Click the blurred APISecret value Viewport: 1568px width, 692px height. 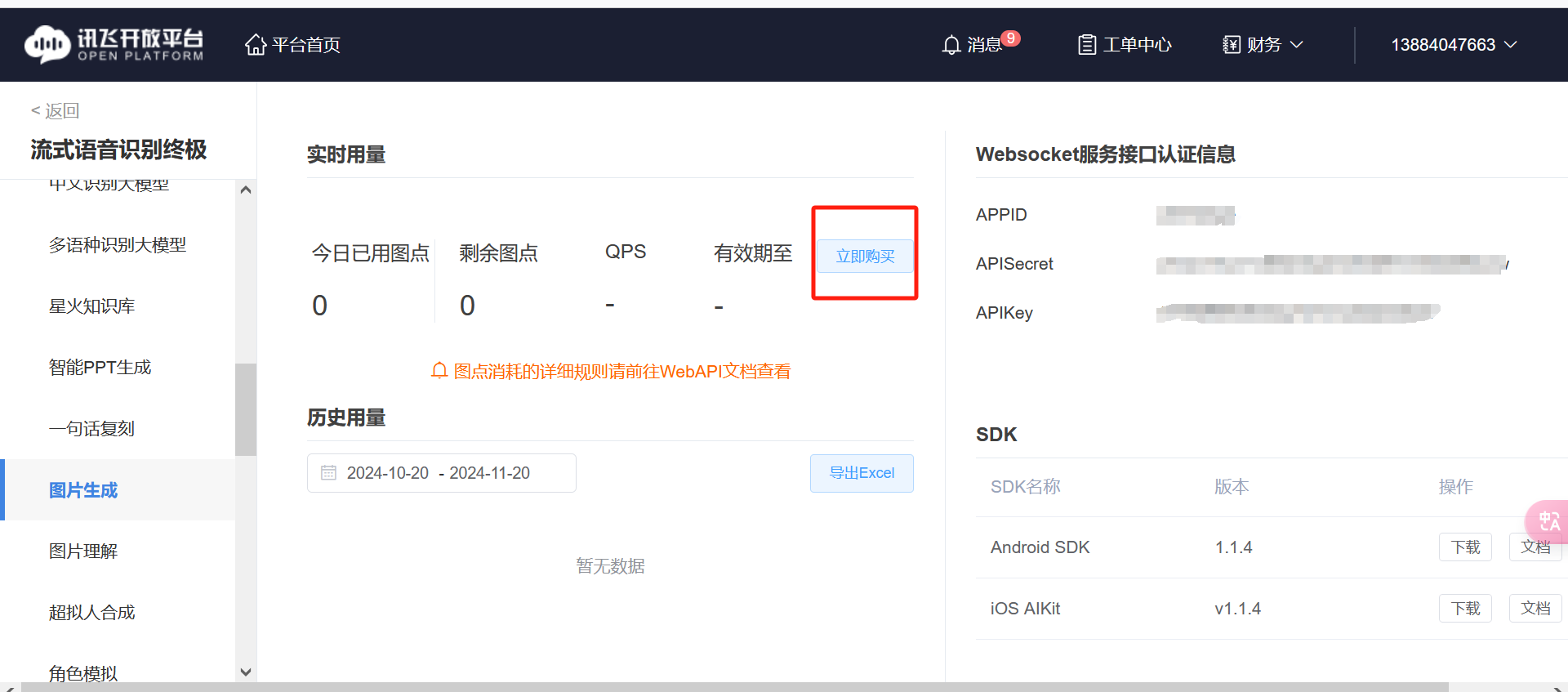click(1332, 264)
